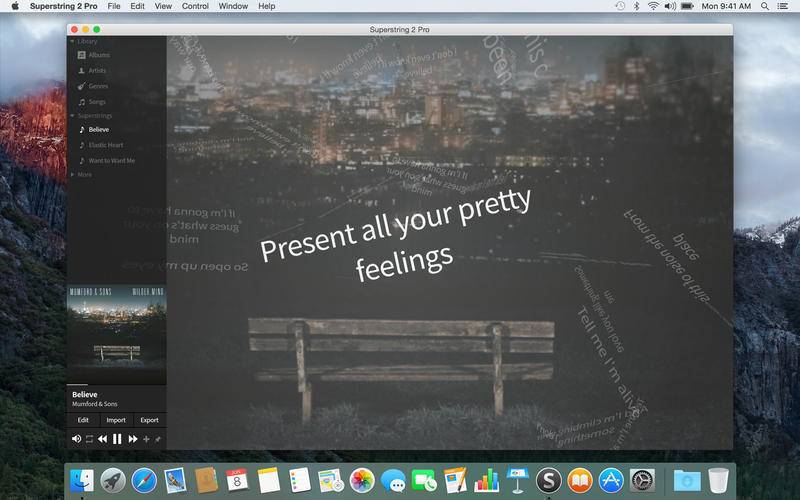Screen dimensions: 800x500
Task: Open the View menu
Action: click(x=163, y=6)
